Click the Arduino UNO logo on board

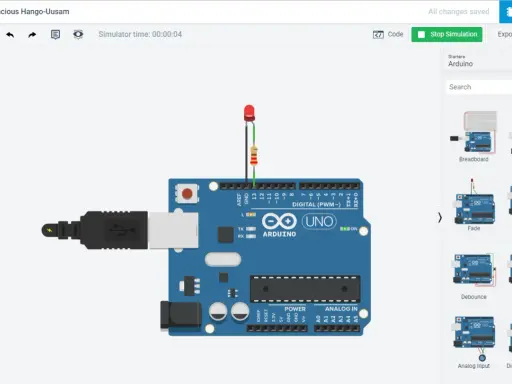pyautogui.click(x=299, y=225)
